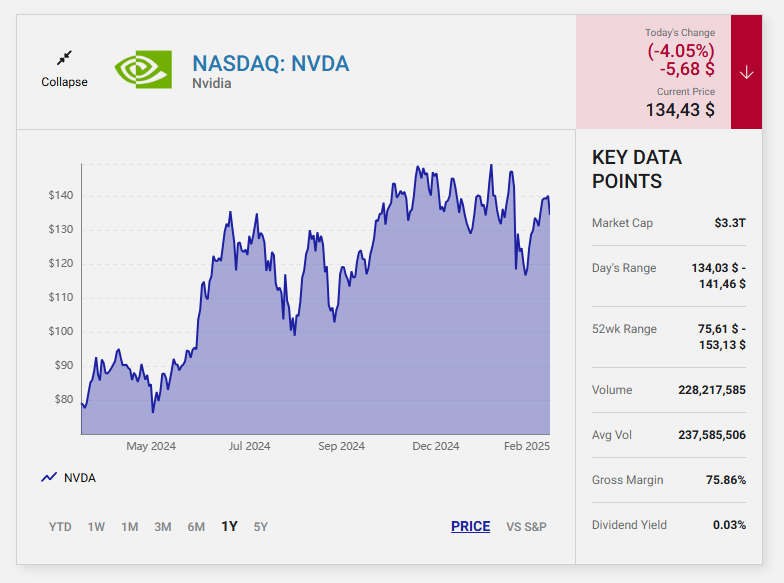
Task: Click the Today's Change label
Action: (680, 32)
